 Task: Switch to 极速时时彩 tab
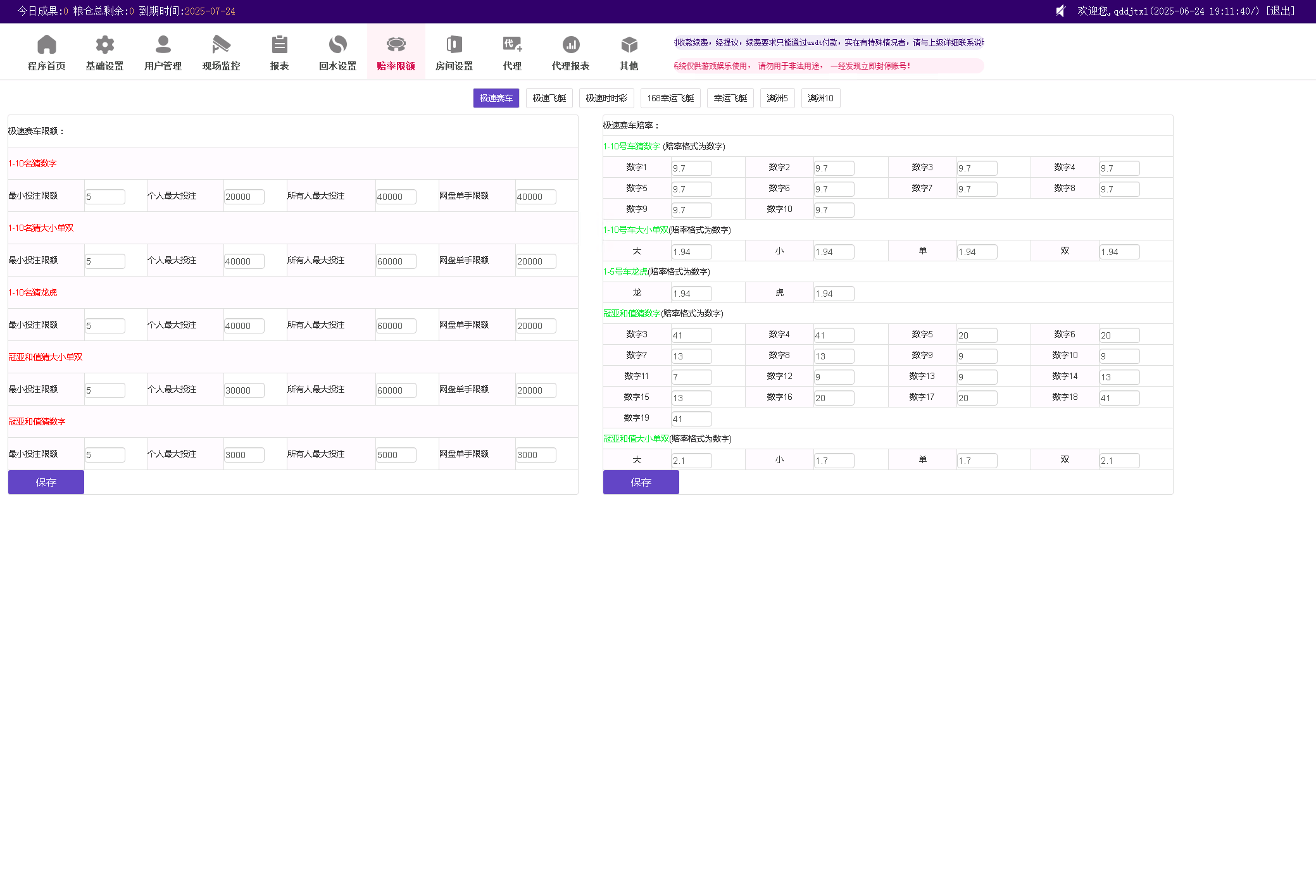606,98
